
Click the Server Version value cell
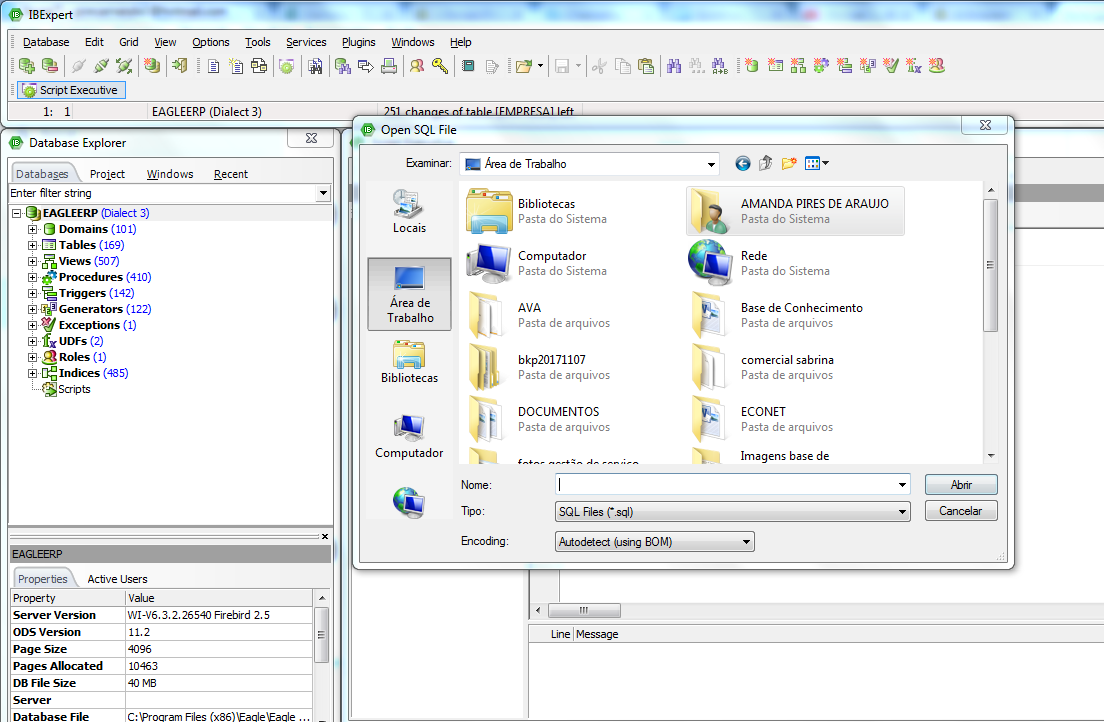(x=219, y=615)
